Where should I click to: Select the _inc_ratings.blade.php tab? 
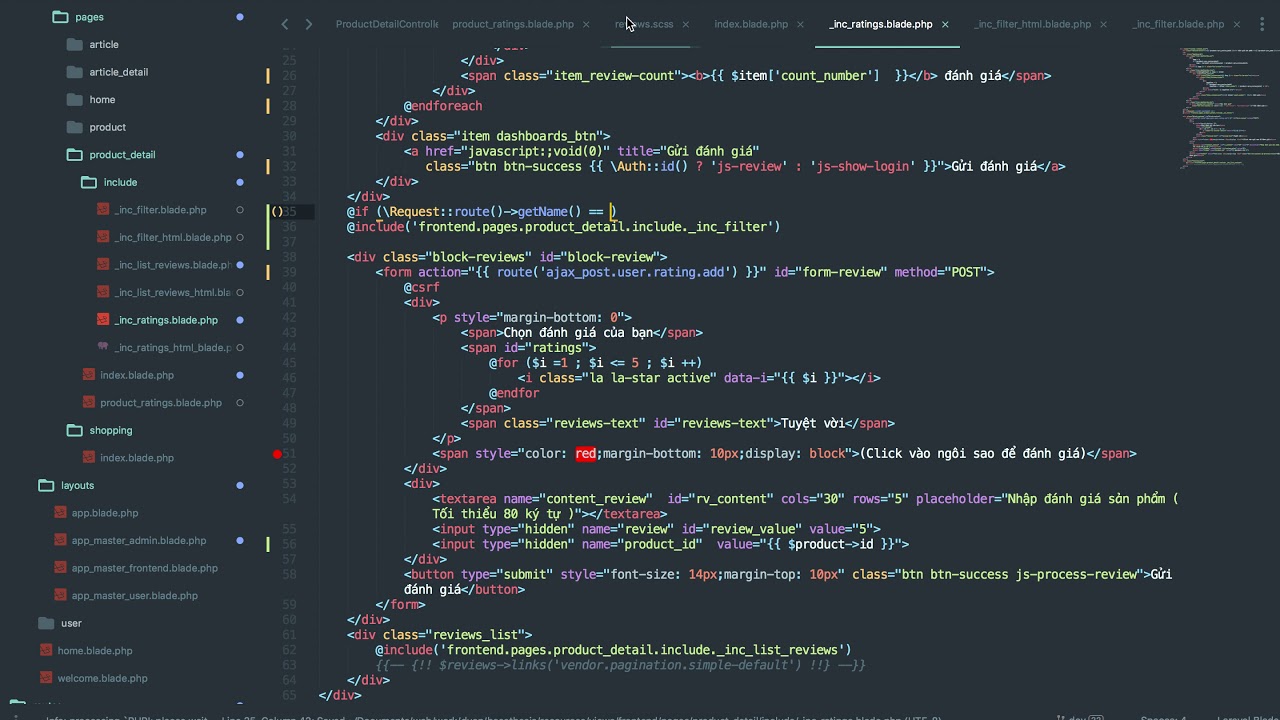[881, 24]
